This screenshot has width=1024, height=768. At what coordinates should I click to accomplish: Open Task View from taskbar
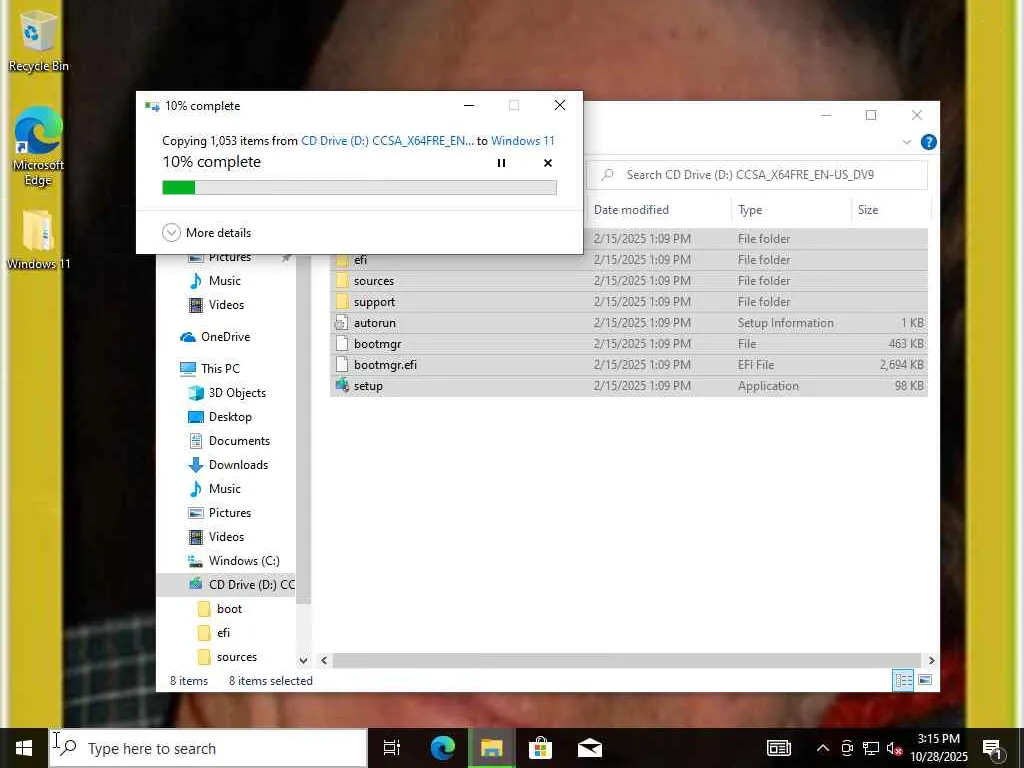392,748
